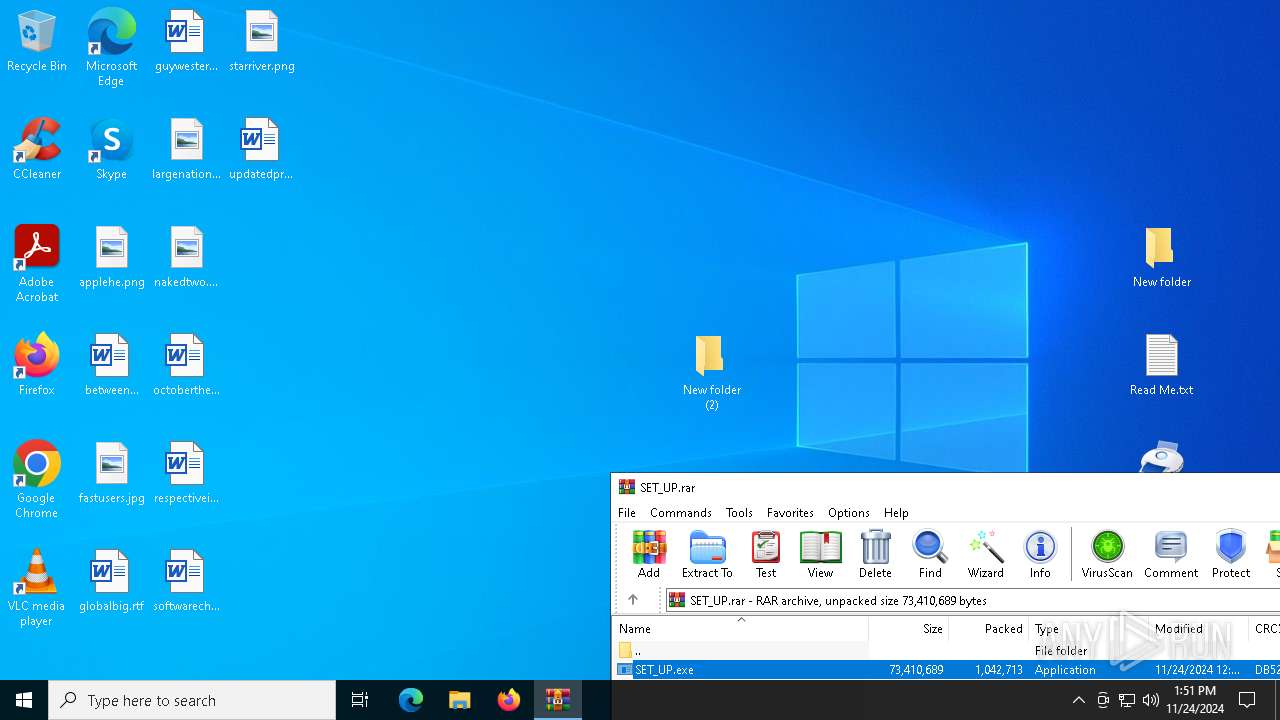Select the respectivei Word document icon
This screenshot has height=720, width=1280.
(186, 474)
